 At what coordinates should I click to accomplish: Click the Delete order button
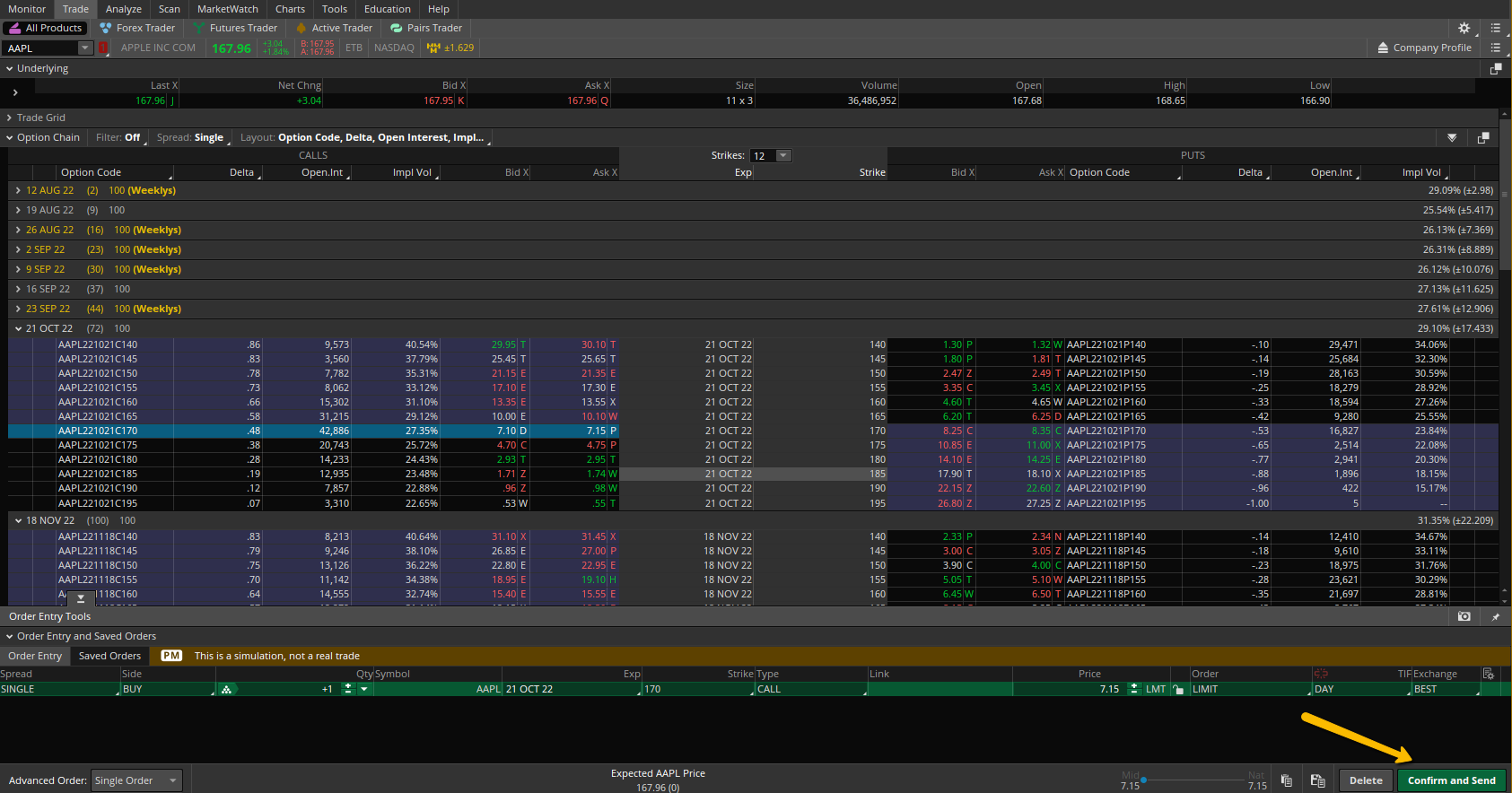click(x=1365, y=780)
